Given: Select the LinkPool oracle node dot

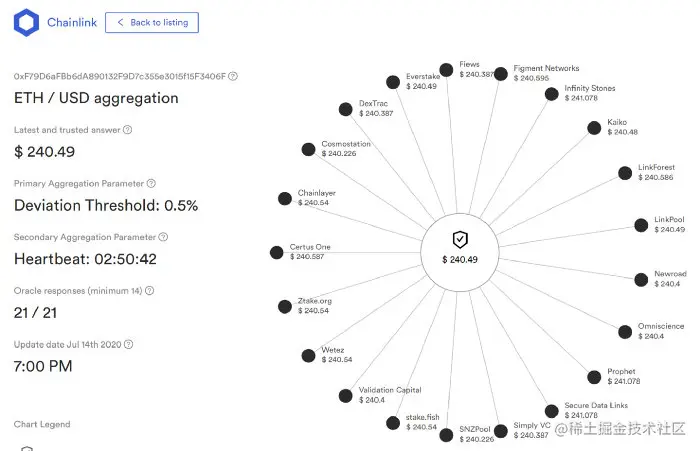Looking at the screenshot, I should click(x=640, y=225).
